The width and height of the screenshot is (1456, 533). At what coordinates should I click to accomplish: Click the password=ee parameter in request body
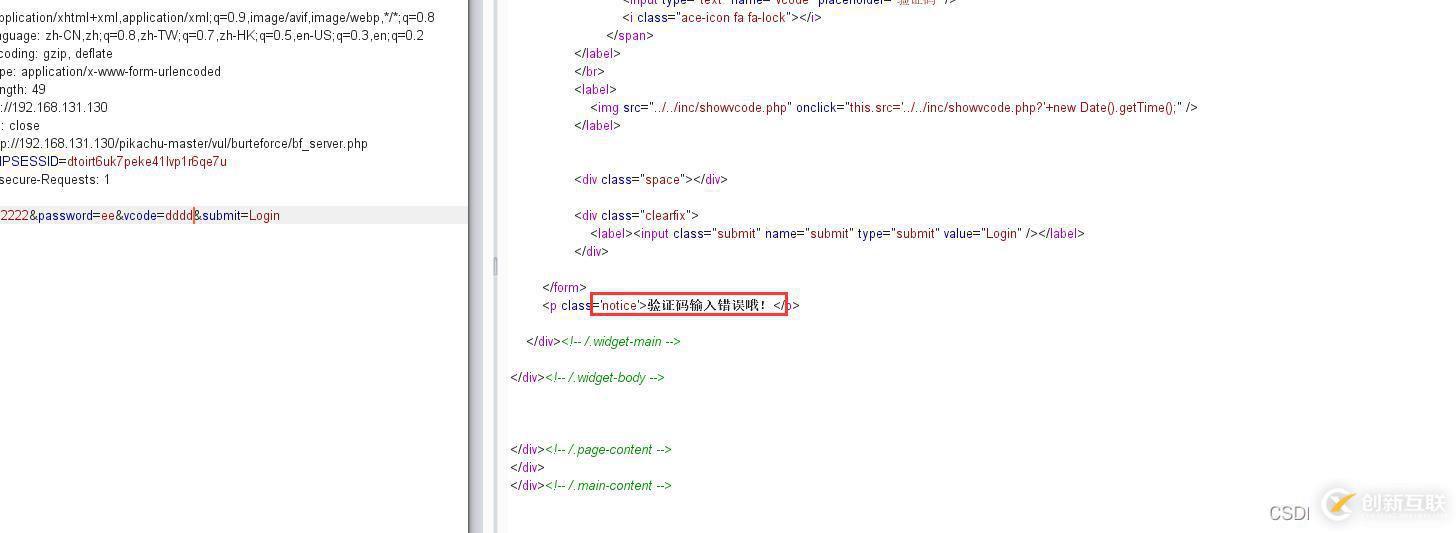pyautogui.click(x=76, y=216)
